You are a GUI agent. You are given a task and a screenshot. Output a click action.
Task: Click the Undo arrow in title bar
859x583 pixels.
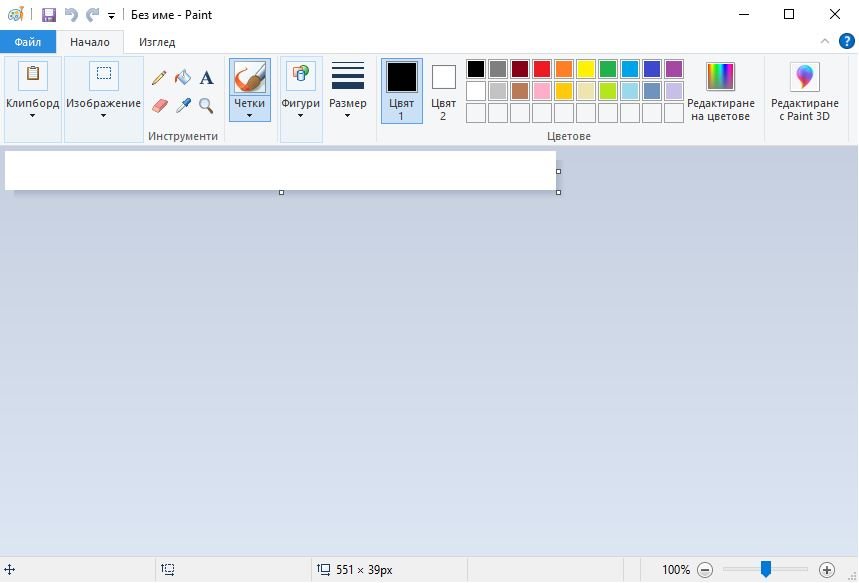click(x=71, y=15)
